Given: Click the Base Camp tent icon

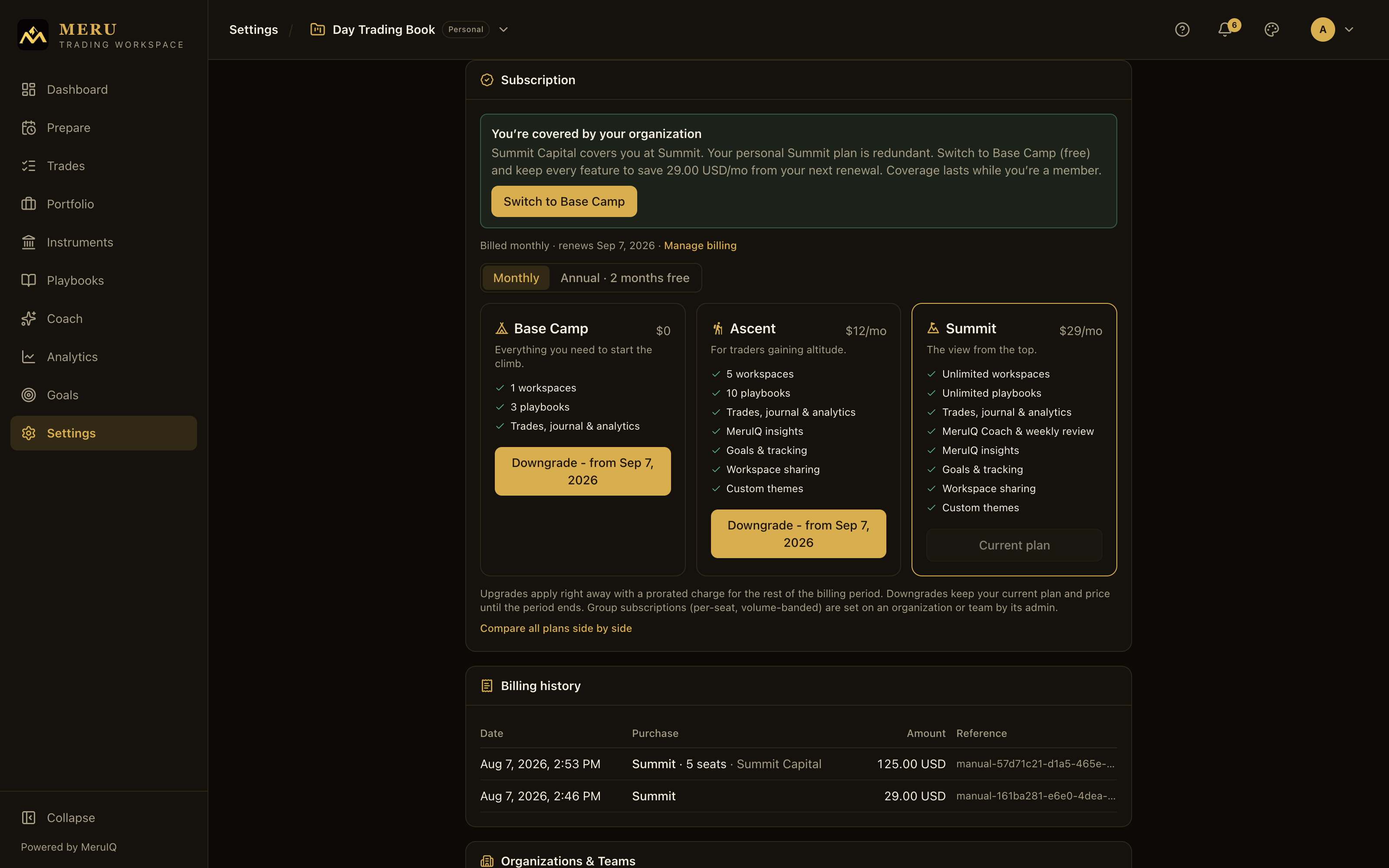Looking at the screenshot, I should pyautogui.click(x=502, y=329).
